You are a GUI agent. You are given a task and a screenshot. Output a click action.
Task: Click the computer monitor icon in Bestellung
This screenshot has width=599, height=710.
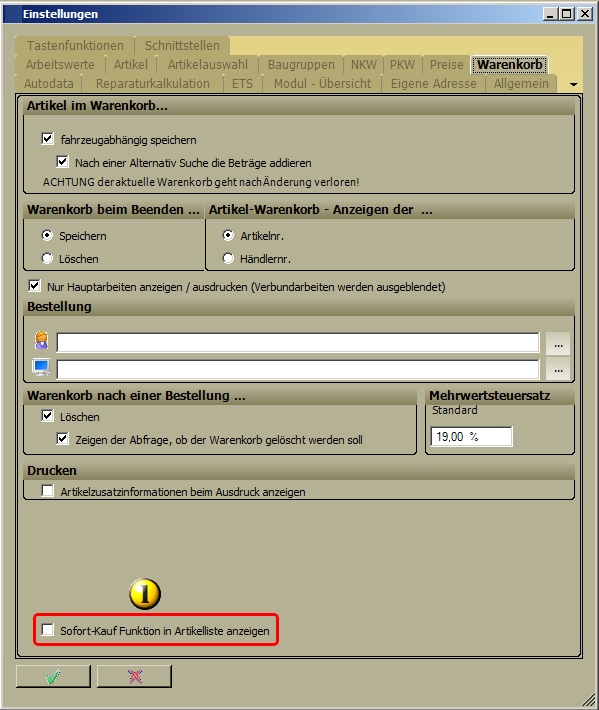41,367
